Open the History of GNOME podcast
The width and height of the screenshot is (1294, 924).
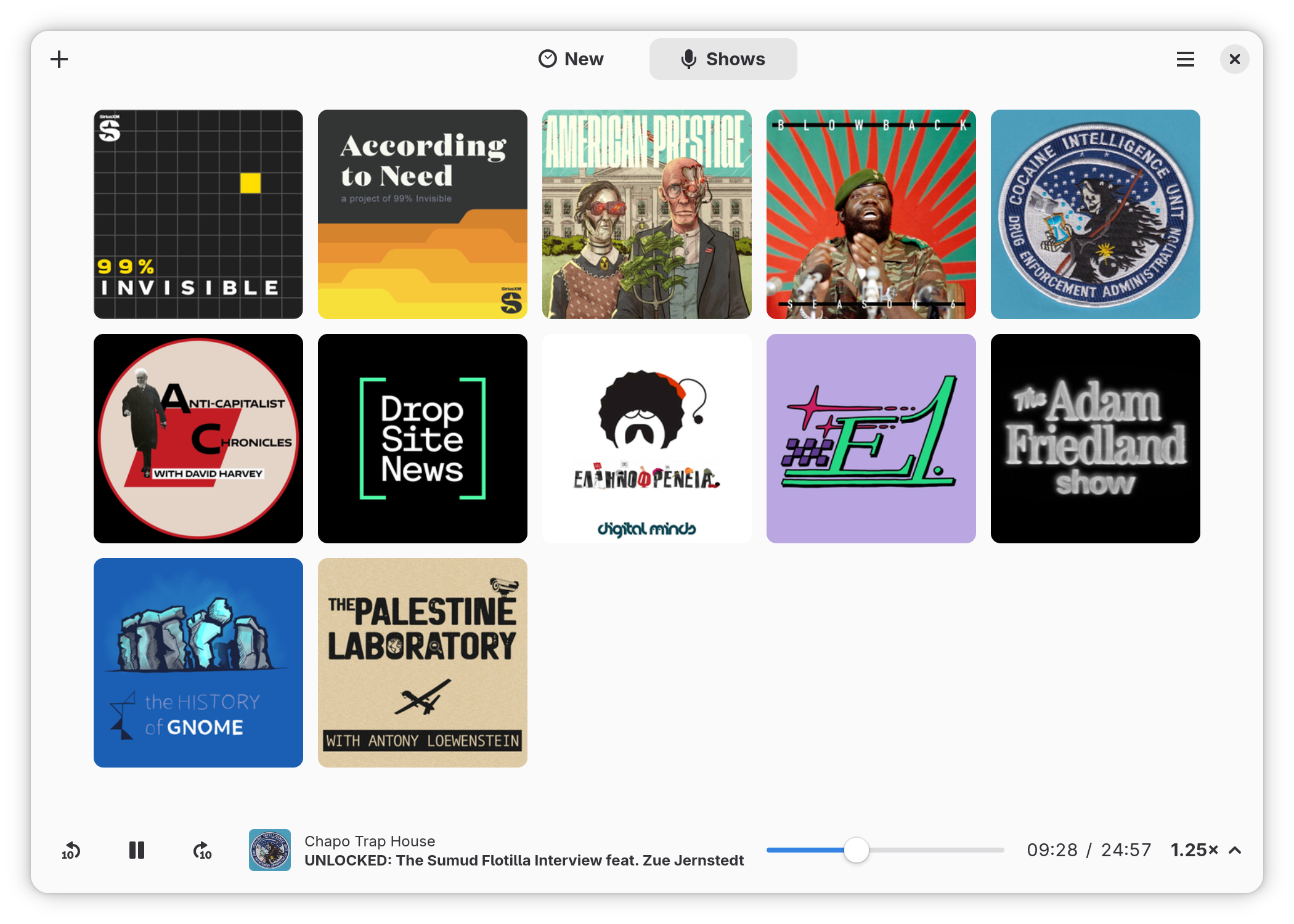[x=198, y=663]
